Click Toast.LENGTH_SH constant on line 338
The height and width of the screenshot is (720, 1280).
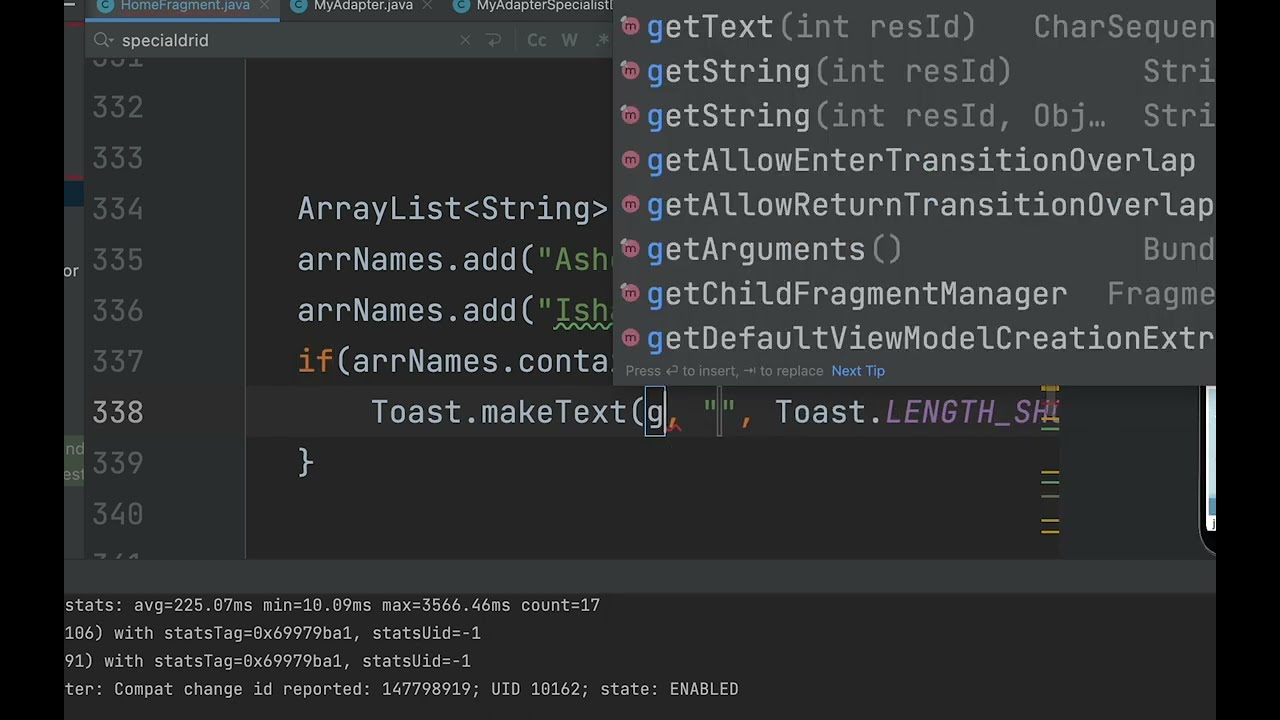click(916, 412)
